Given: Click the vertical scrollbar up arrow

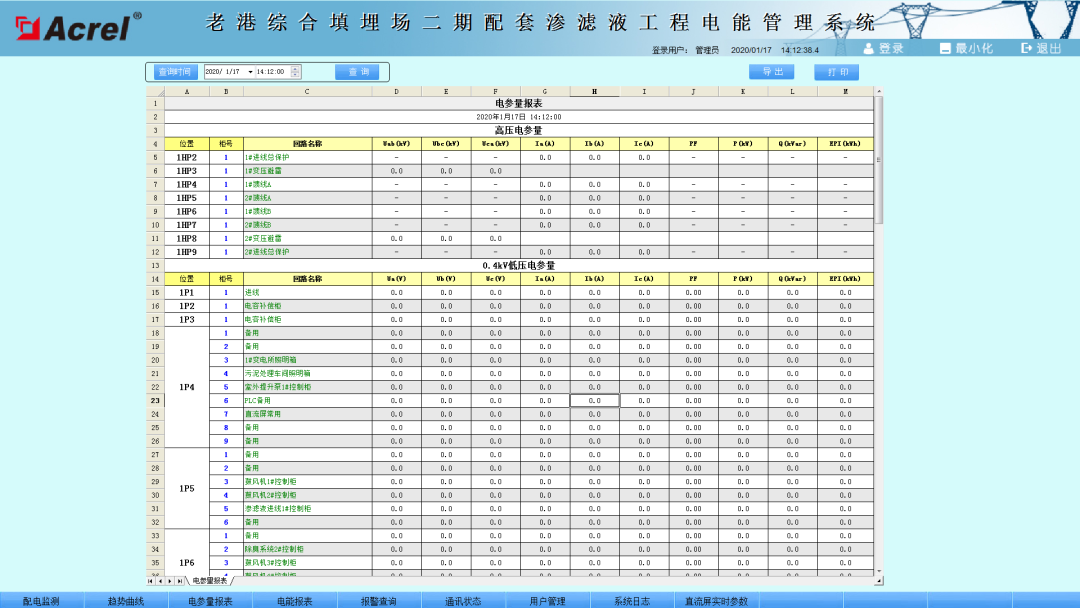Looking at the screenshot, I should tap(878, 92).
